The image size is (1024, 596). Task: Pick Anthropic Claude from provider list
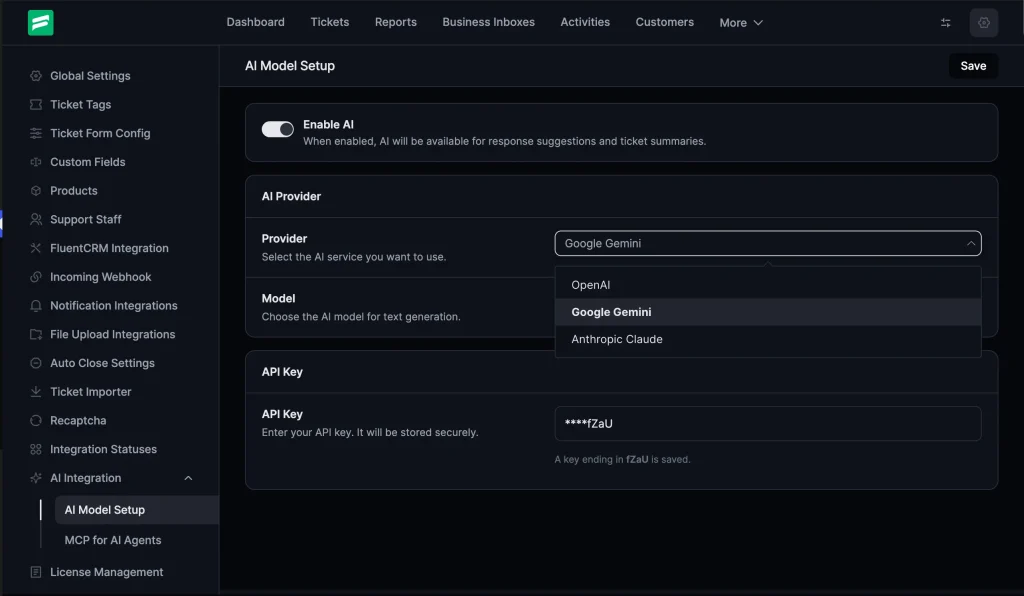point(767,339)
